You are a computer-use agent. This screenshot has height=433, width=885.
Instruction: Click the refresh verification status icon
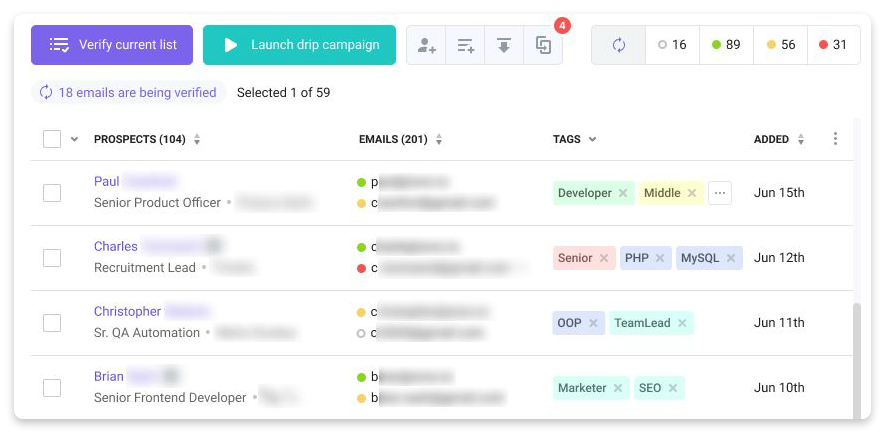point(619,45)
